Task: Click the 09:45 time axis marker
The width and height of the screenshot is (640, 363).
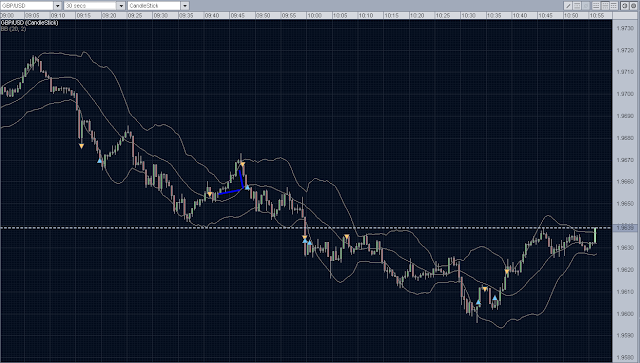Action: 238,16
